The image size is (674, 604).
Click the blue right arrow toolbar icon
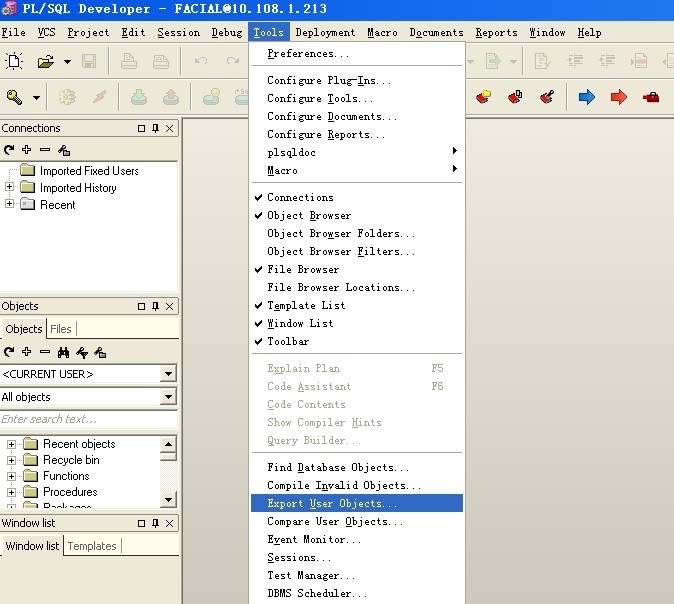(x=586, y=97)
